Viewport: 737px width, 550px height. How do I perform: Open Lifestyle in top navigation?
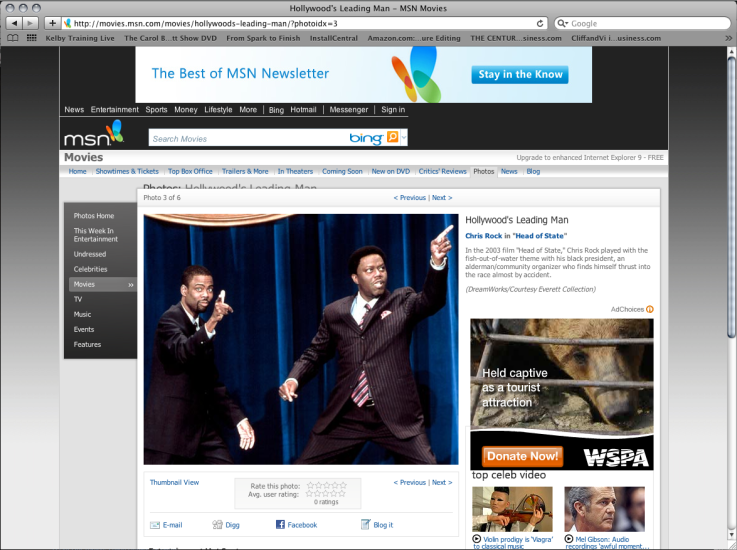(218, 110)
